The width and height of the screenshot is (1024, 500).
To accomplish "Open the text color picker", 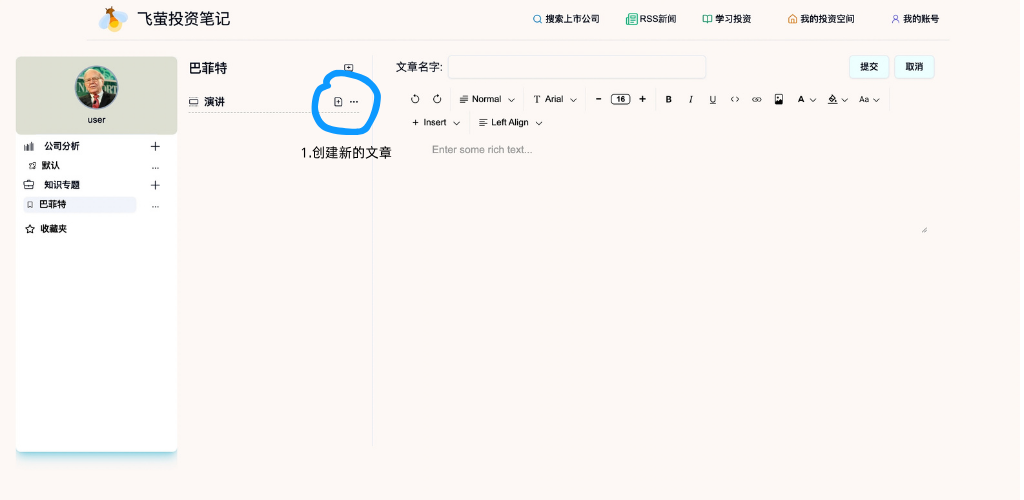I will pos(807,99).
